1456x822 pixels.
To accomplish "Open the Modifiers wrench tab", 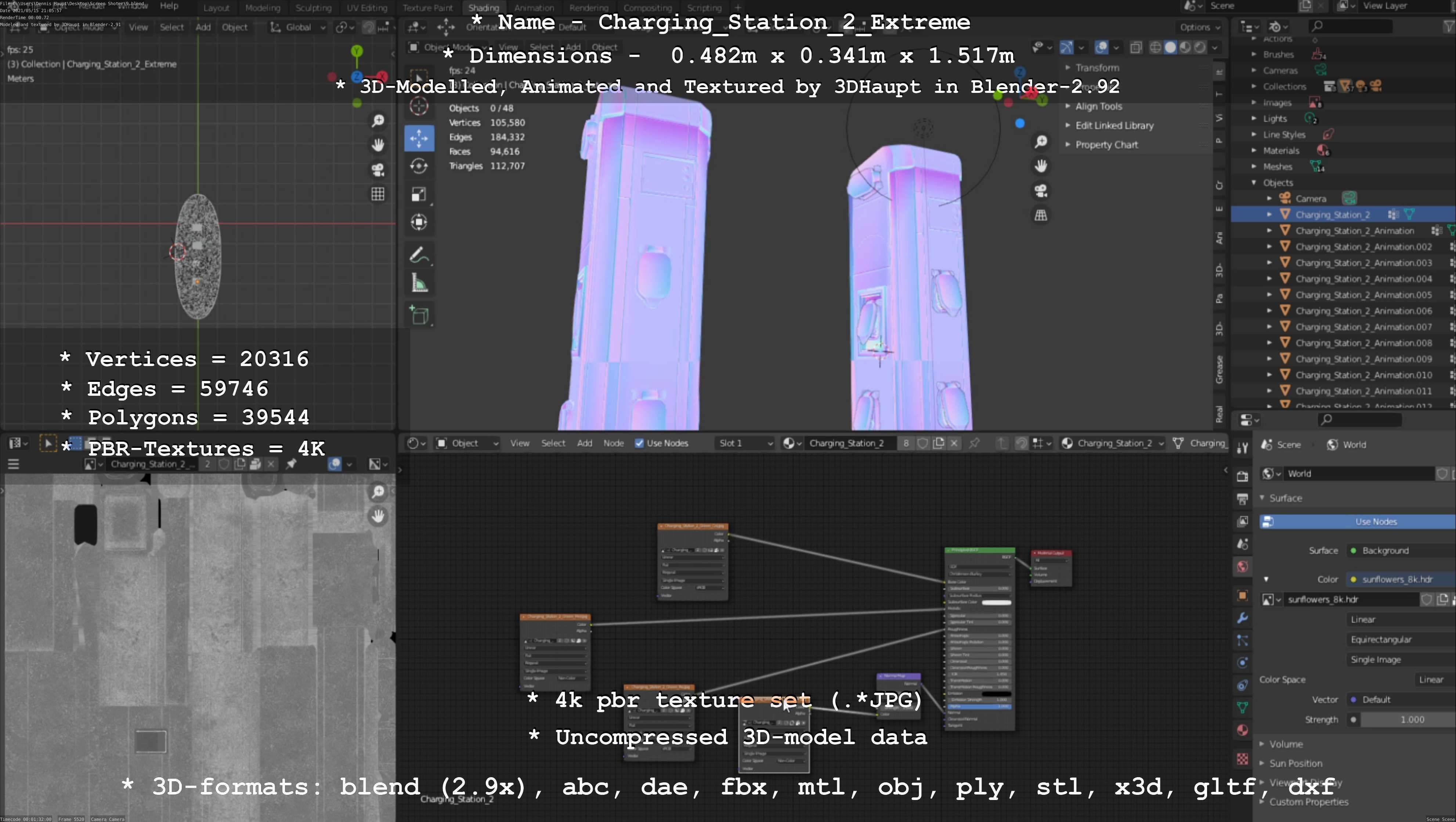I will 1242,618.
